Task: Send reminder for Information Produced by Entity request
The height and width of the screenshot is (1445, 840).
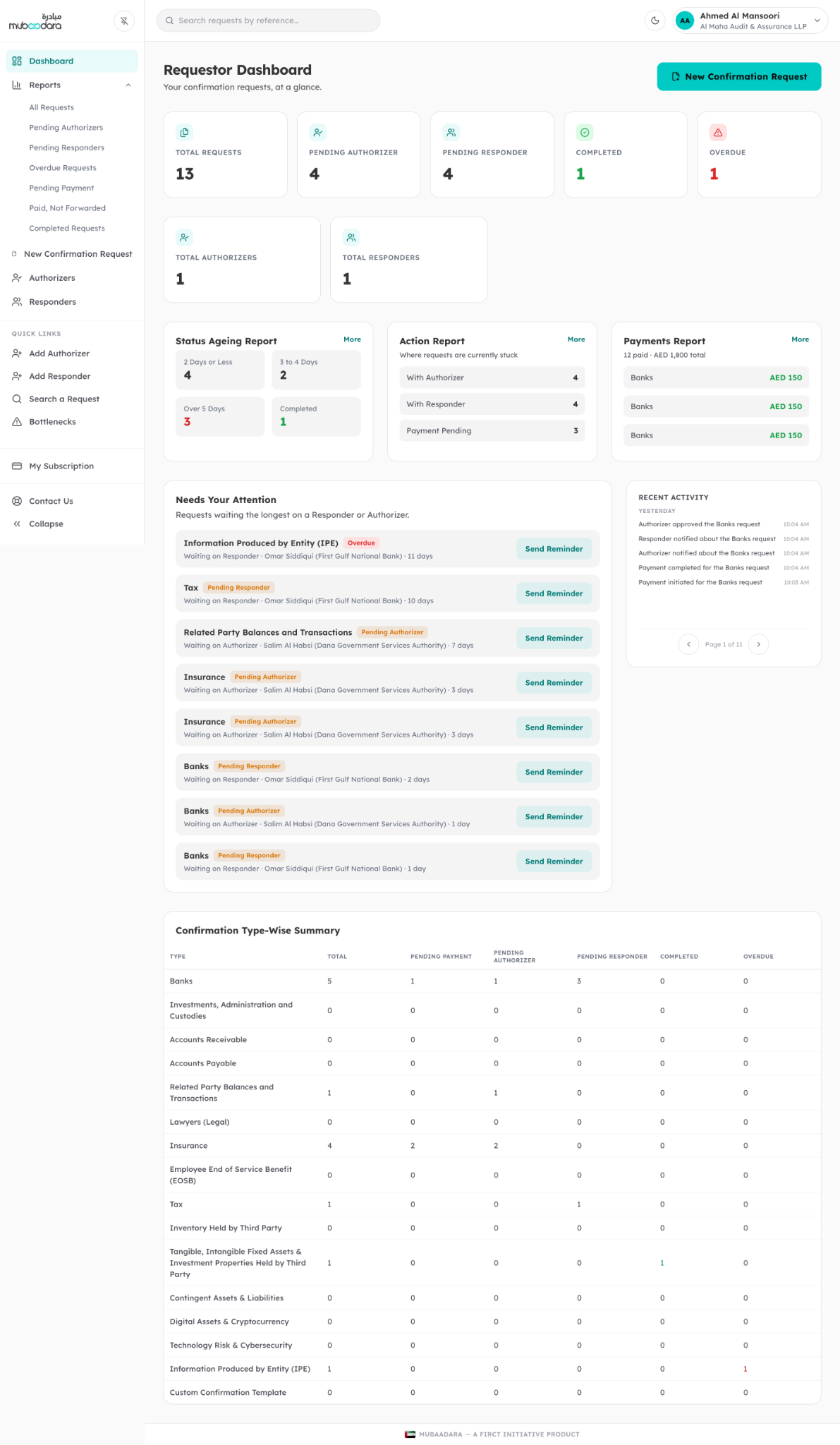Action: tap(554, 549)
